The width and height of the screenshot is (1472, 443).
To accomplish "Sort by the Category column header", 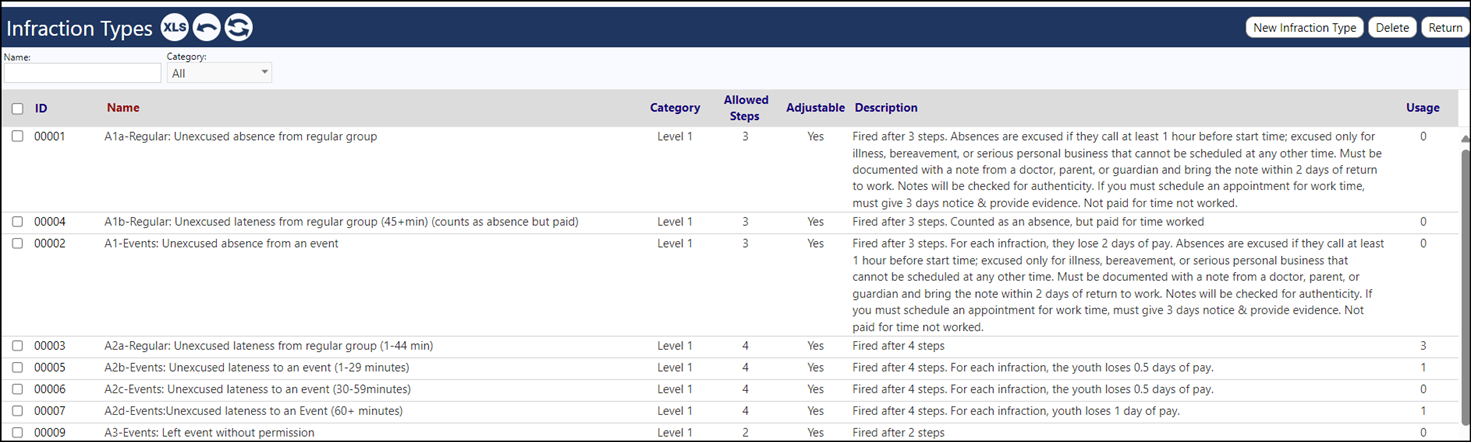I will tap(675, 108).
